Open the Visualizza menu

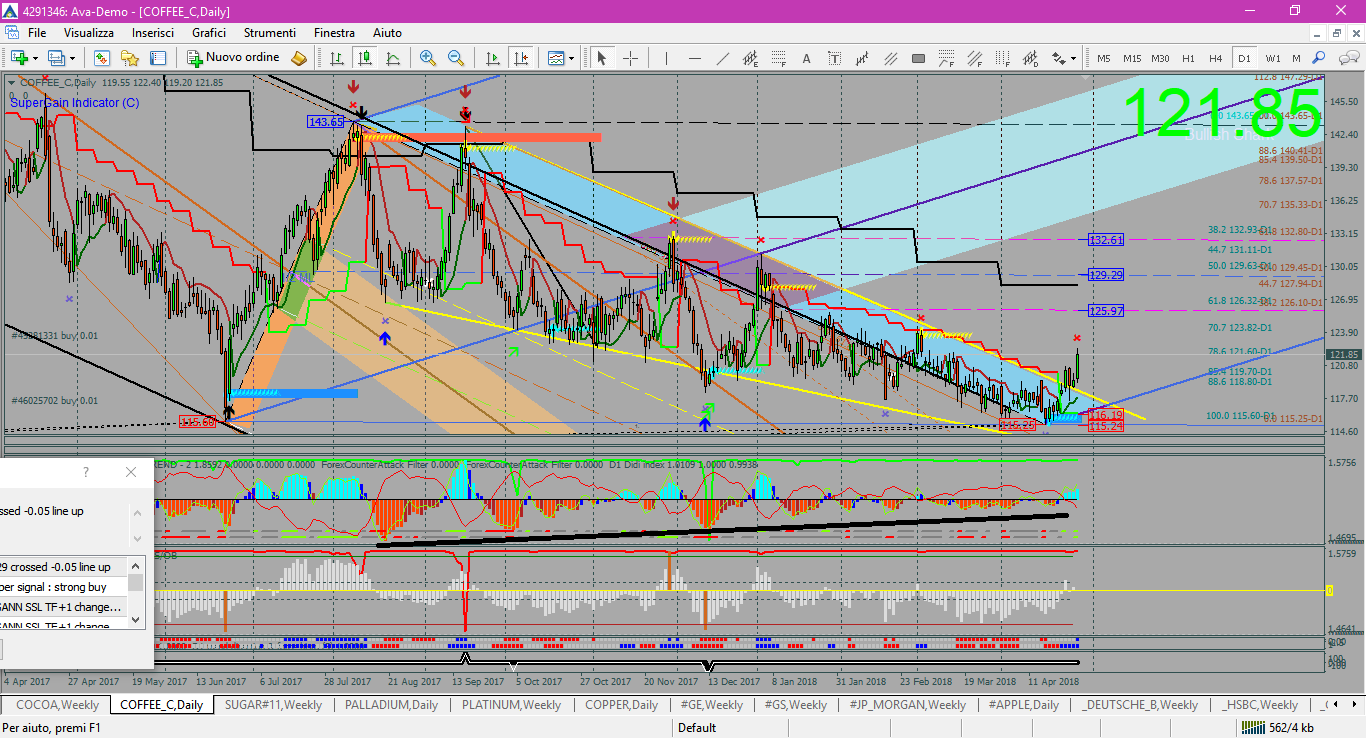click(89, 33)
